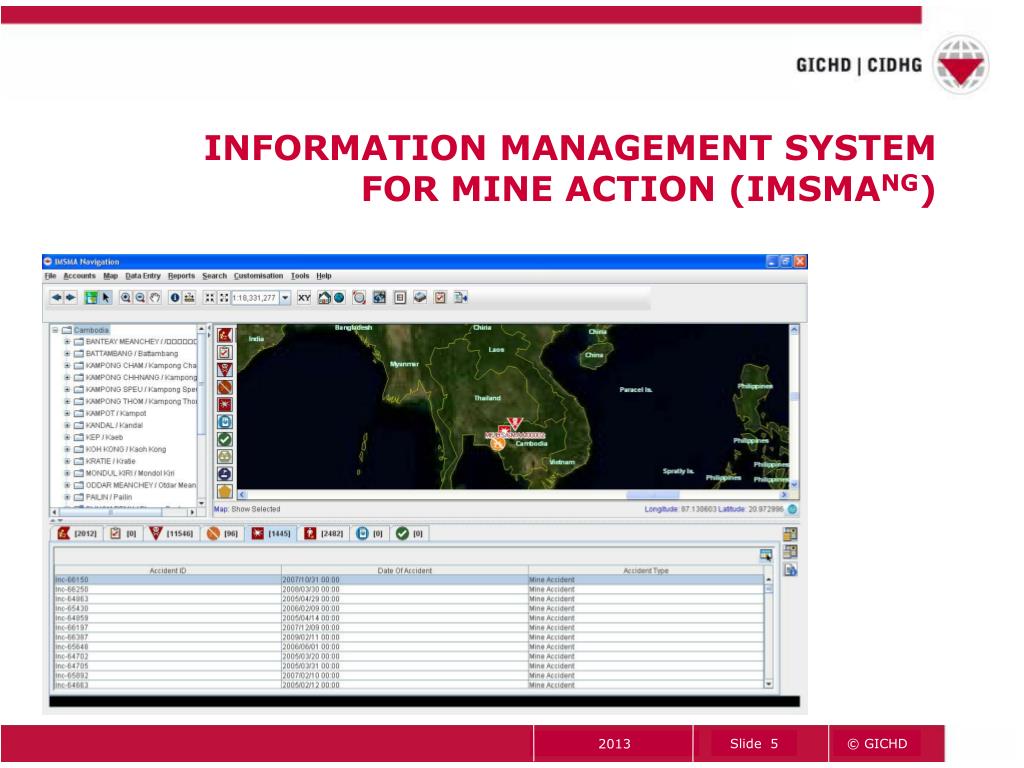Select the arrow pointer selection tool
Screen dimensions: 1024x768
(106, 298)
